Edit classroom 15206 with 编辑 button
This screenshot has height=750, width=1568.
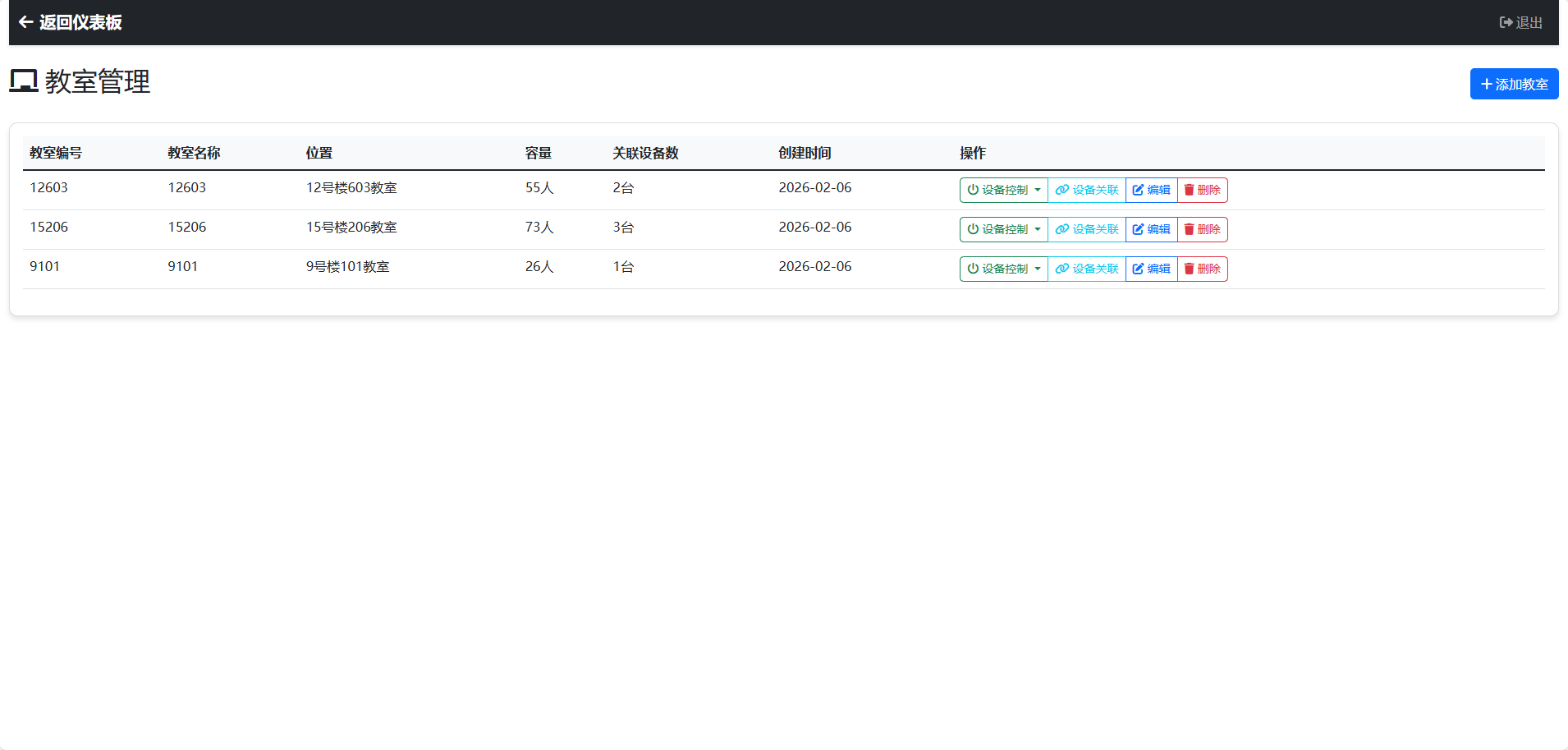(1152, 229)
